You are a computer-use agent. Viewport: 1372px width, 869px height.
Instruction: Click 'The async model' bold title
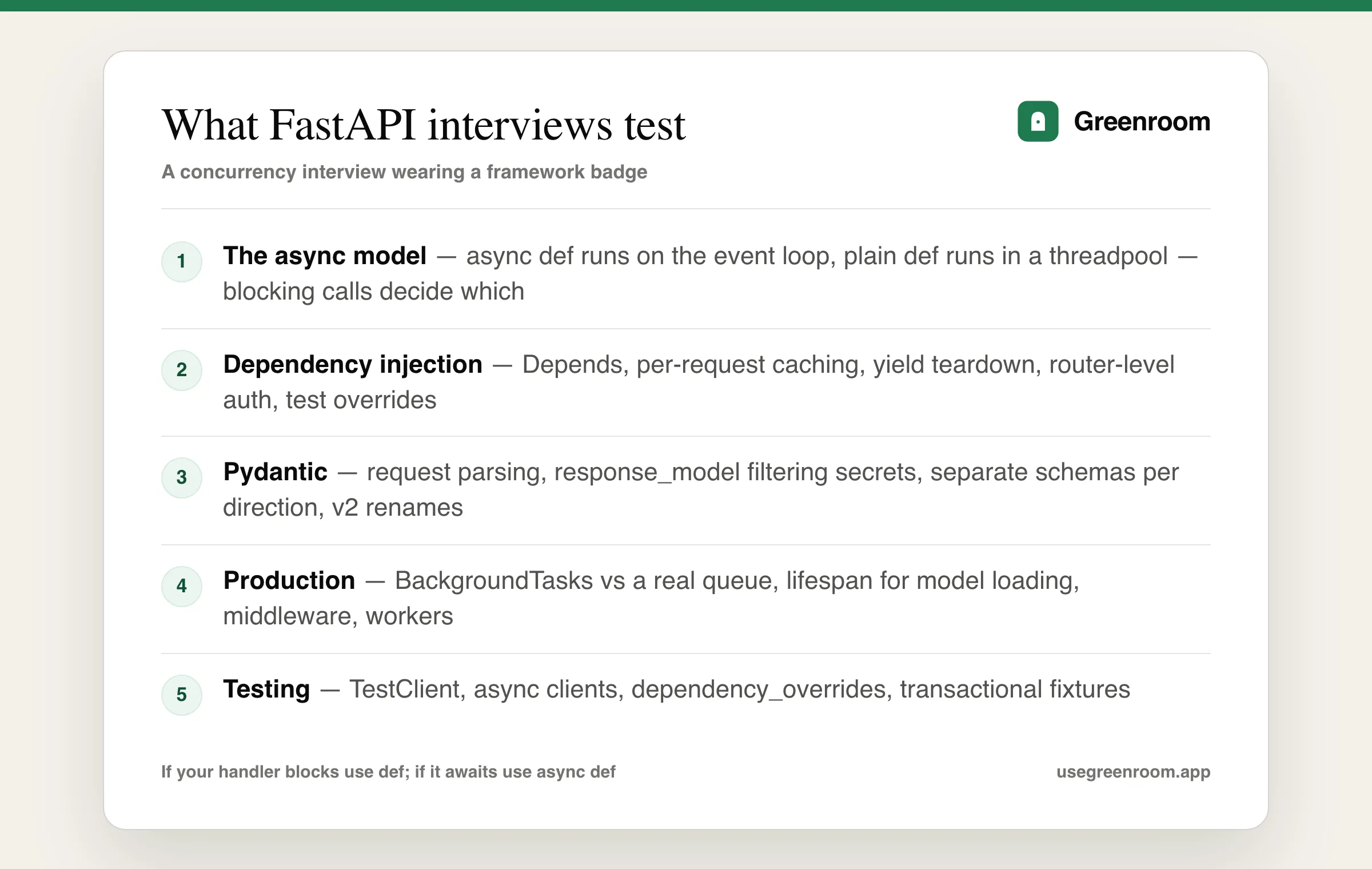coord(325,256)
